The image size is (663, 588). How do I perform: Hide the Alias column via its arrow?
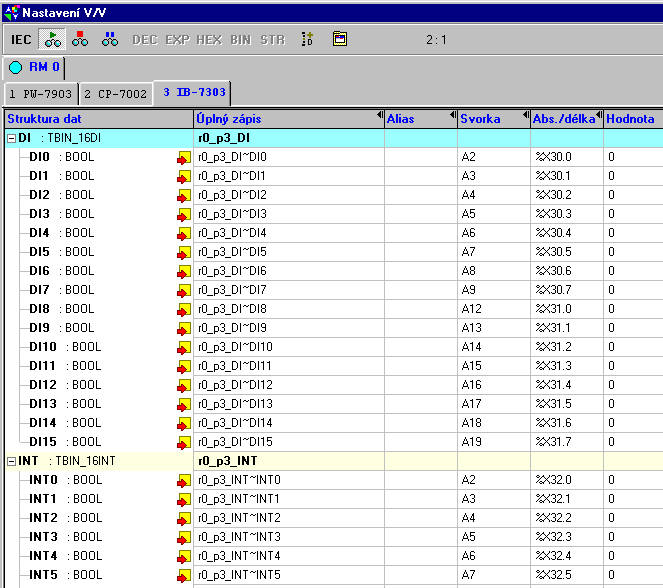(x=453, y=115)
